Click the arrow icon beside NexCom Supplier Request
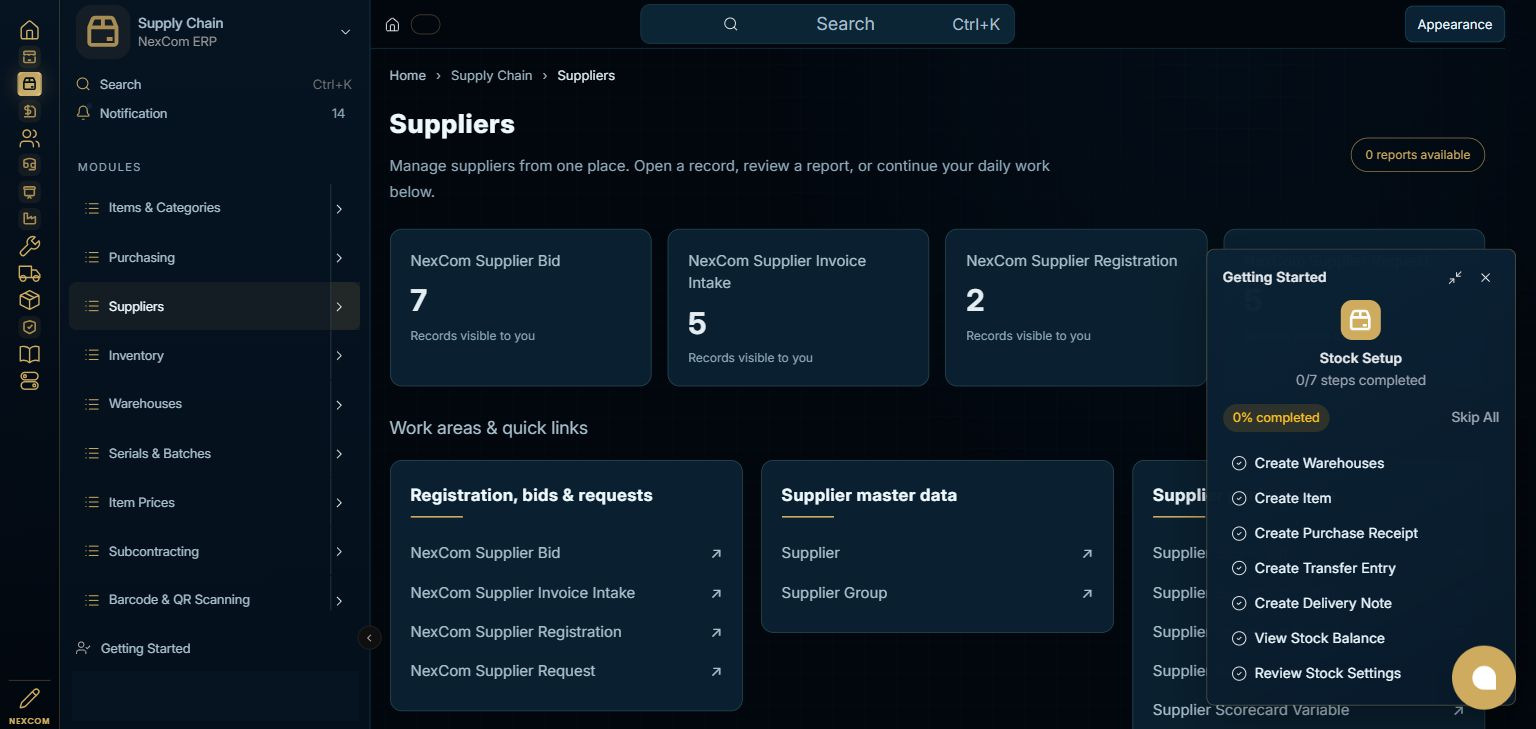Screen dimensions: 1536x729 coord(716,671)
